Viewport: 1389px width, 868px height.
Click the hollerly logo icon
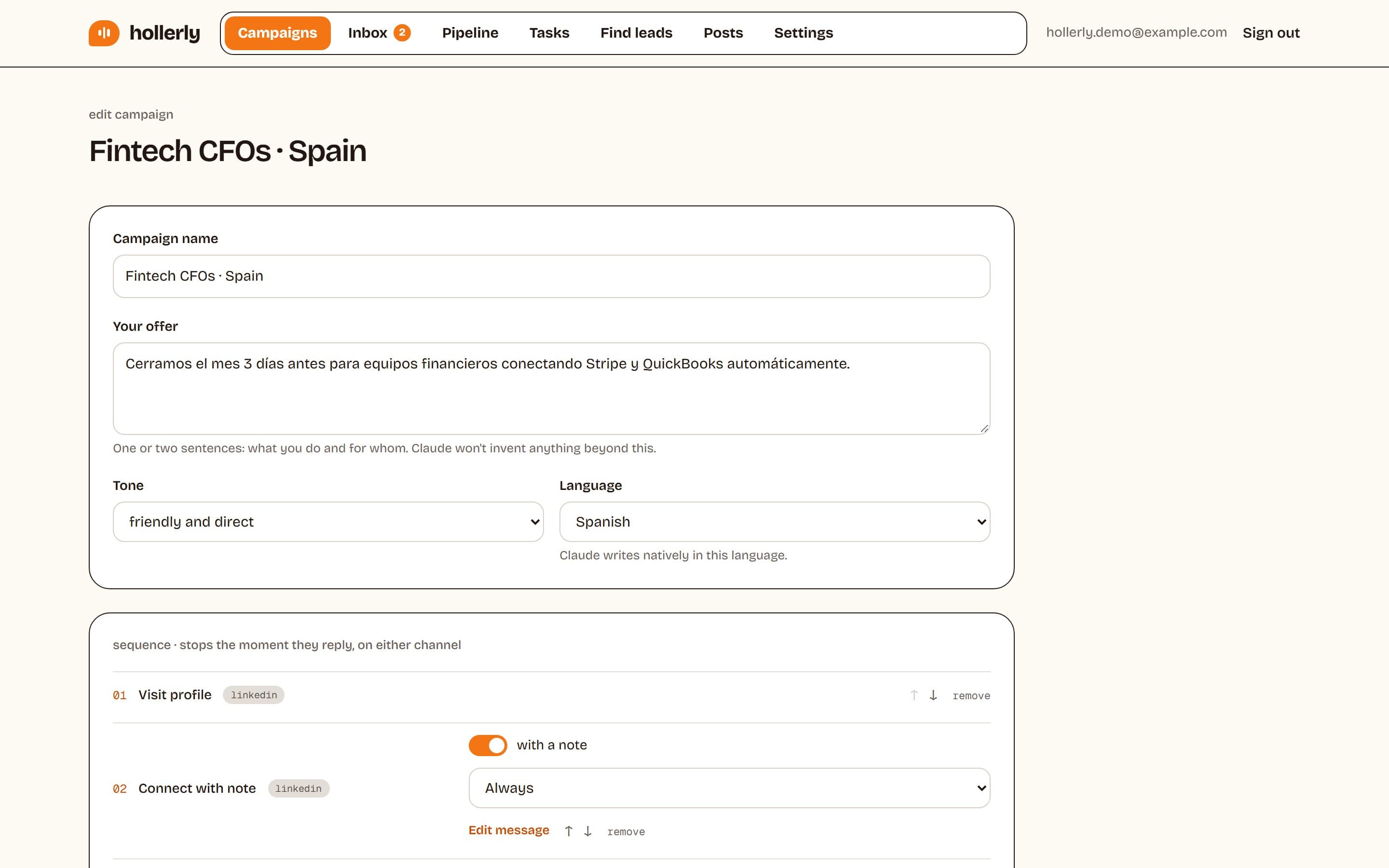point(104,33)
